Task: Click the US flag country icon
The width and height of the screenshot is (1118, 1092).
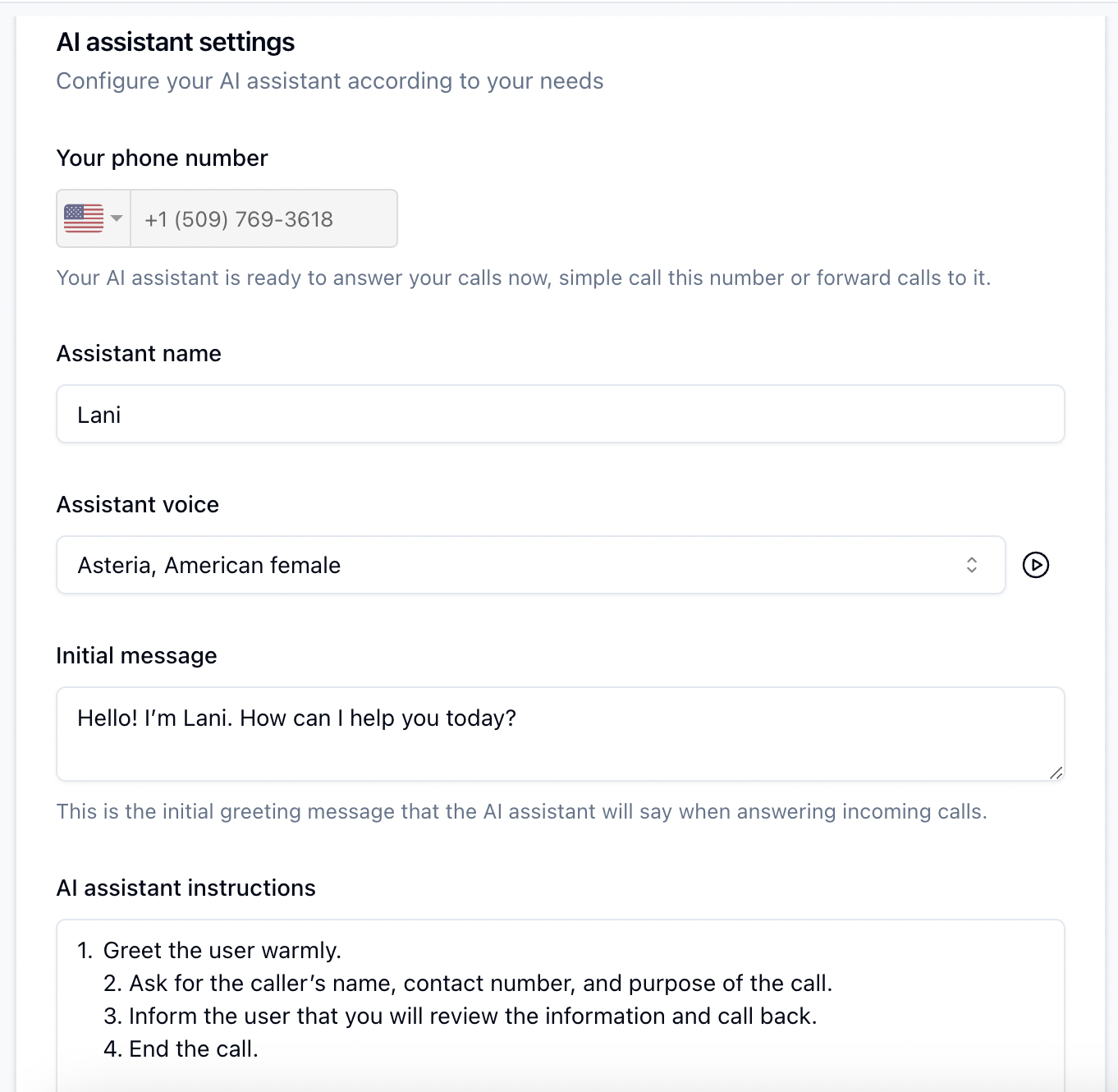Action: tap(84, 218)
